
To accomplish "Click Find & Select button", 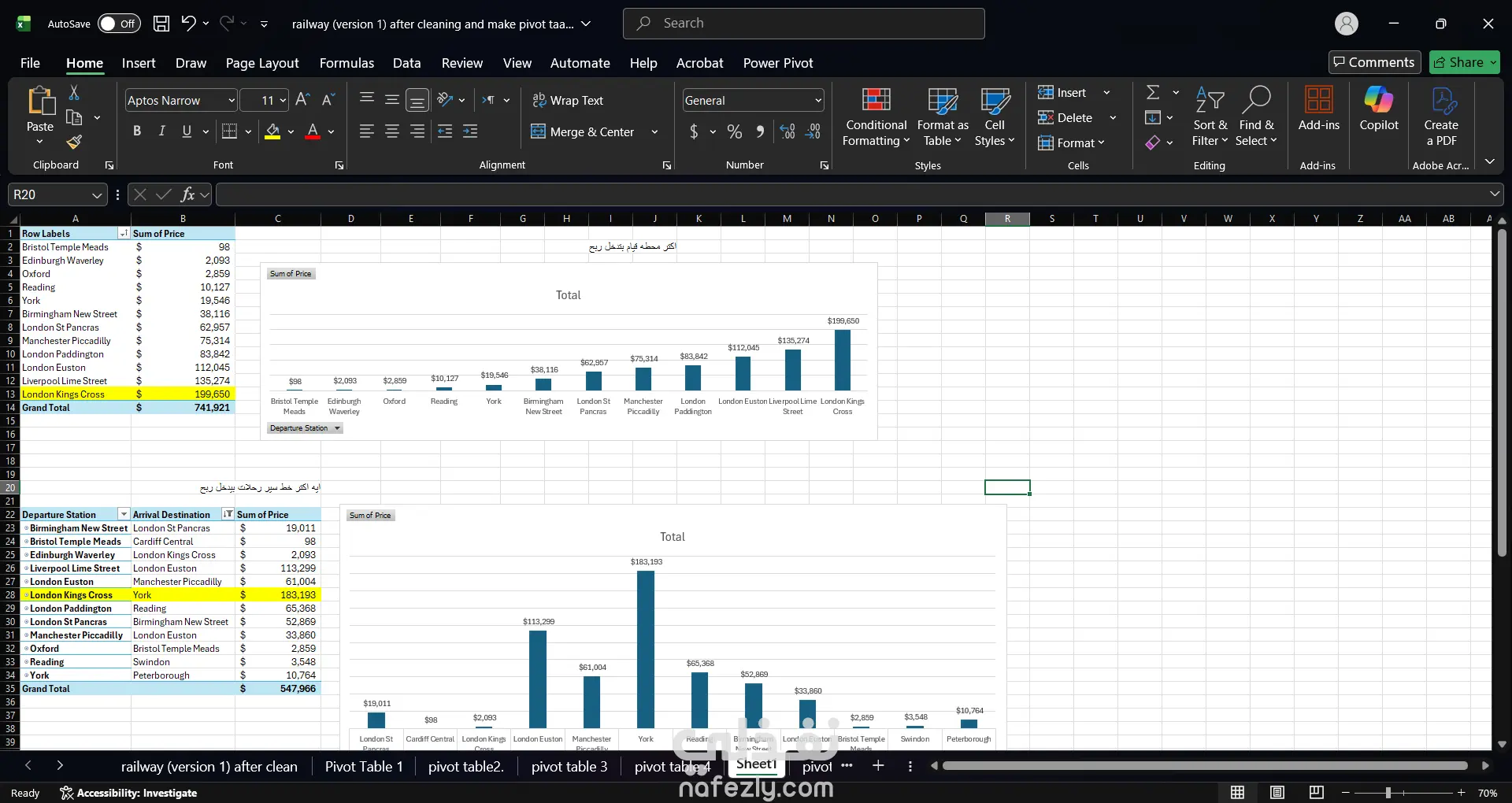I will [x=1256, y=117].
